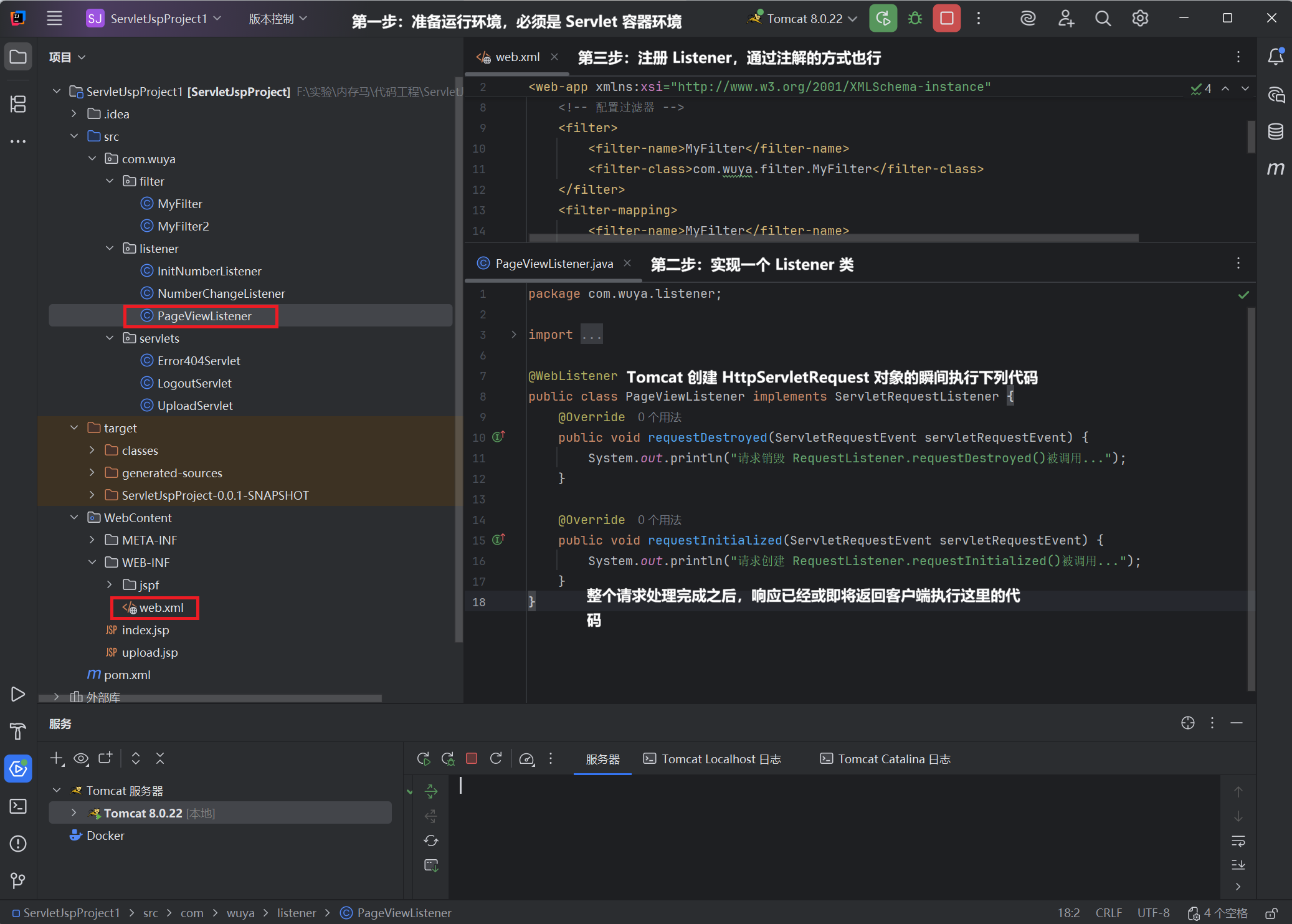The height and width of the screenshot is (924, 1292).
Task: Click the UTF-8 encoding in status bar
Action: click(1153, 913)
